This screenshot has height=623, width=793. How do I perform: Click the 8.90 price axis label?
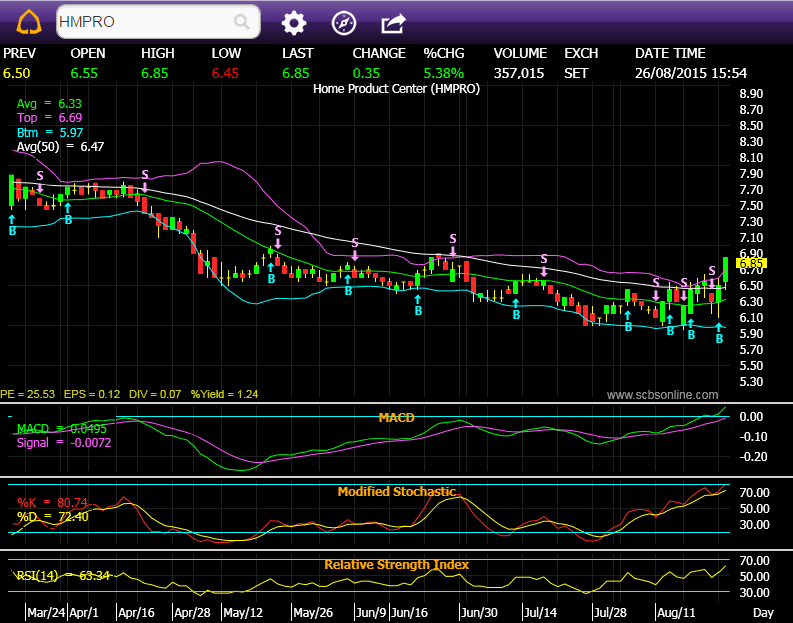click(x=751, y=94)
